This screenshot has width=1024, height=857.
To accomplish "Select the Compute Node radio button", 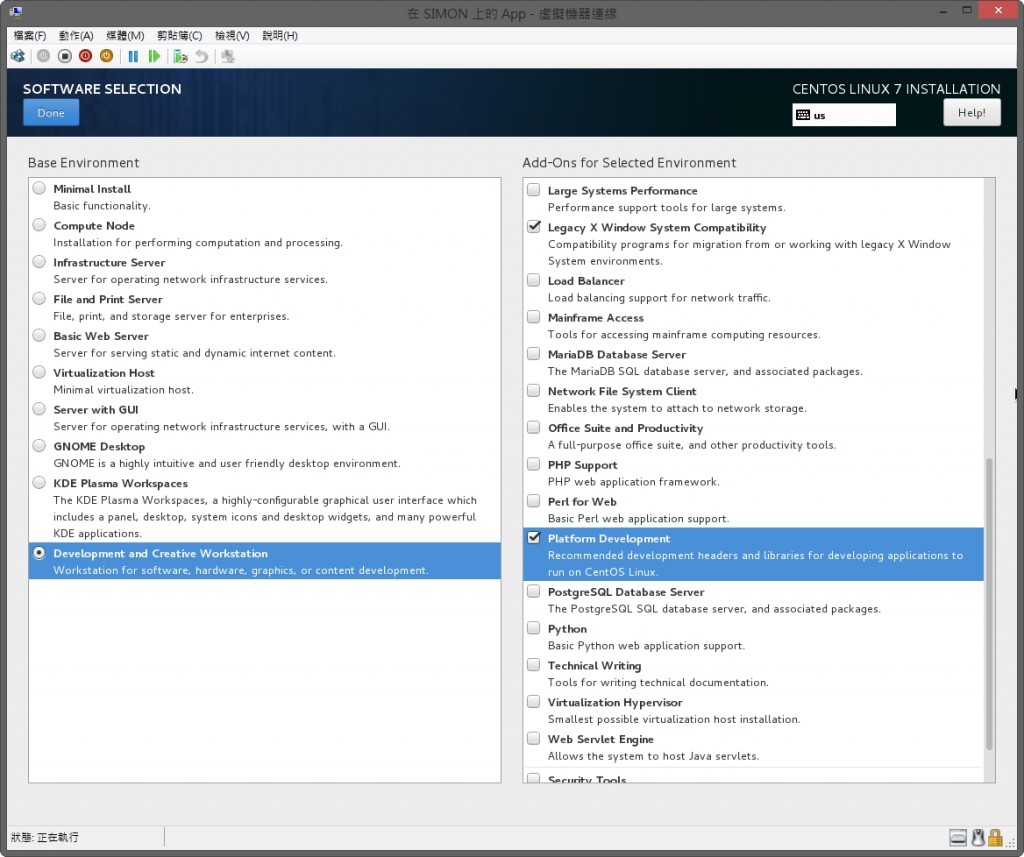I will coord(39,225).
